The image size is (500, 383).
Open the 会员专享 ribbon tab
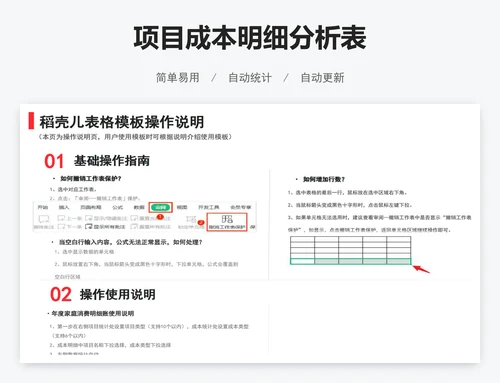240,207
